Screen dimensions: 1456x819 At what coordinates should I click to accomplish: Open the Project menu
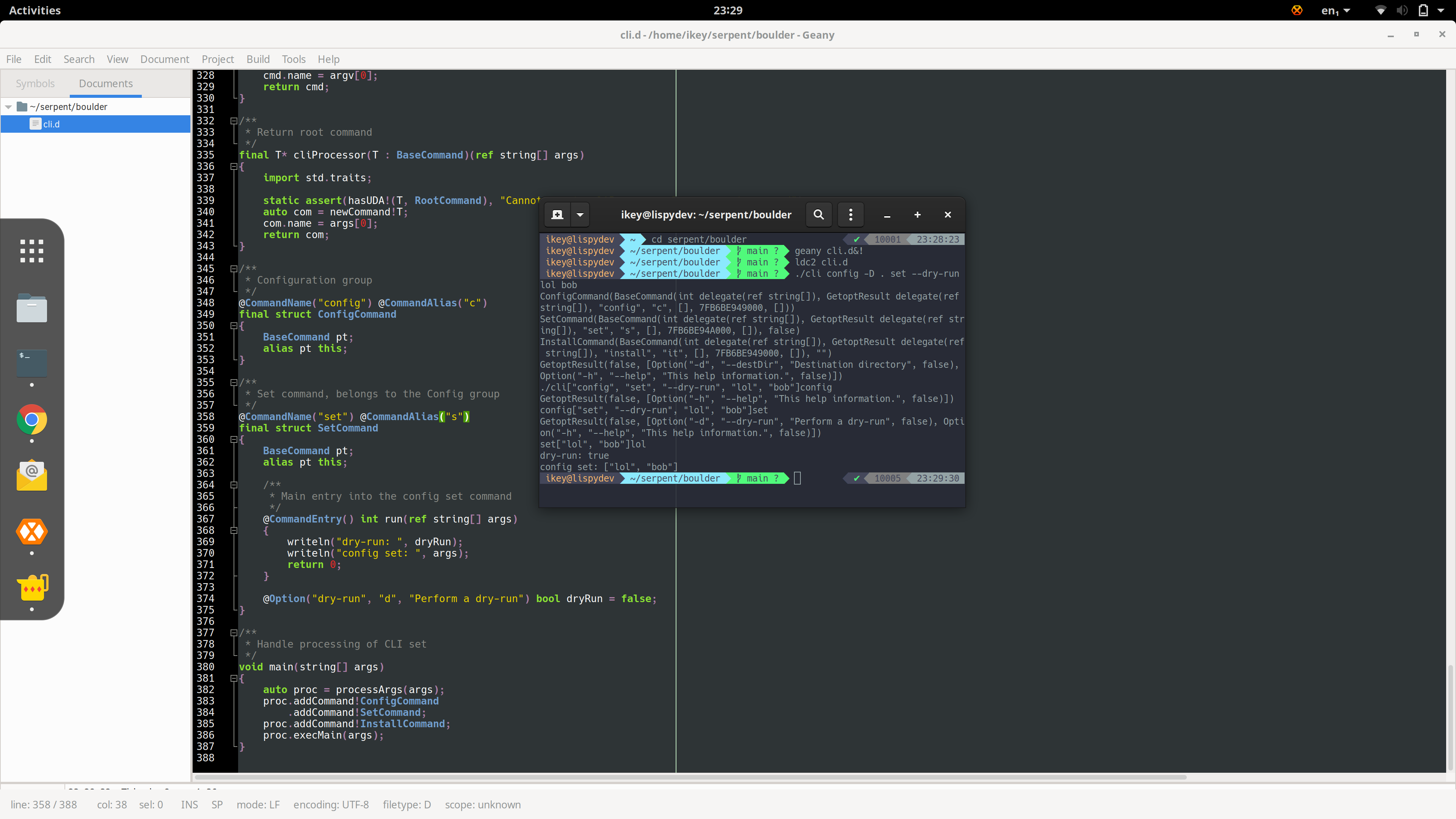point(218,60)
